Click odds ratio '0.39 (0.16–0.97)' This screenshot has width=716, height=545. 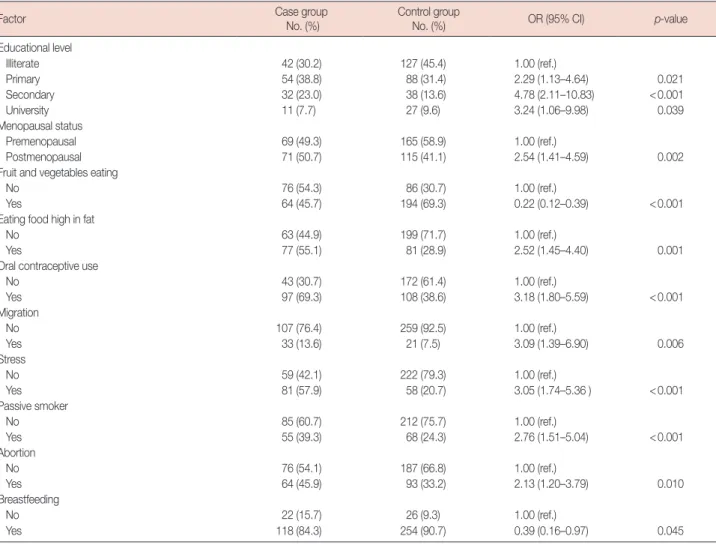tap(551, 531)
